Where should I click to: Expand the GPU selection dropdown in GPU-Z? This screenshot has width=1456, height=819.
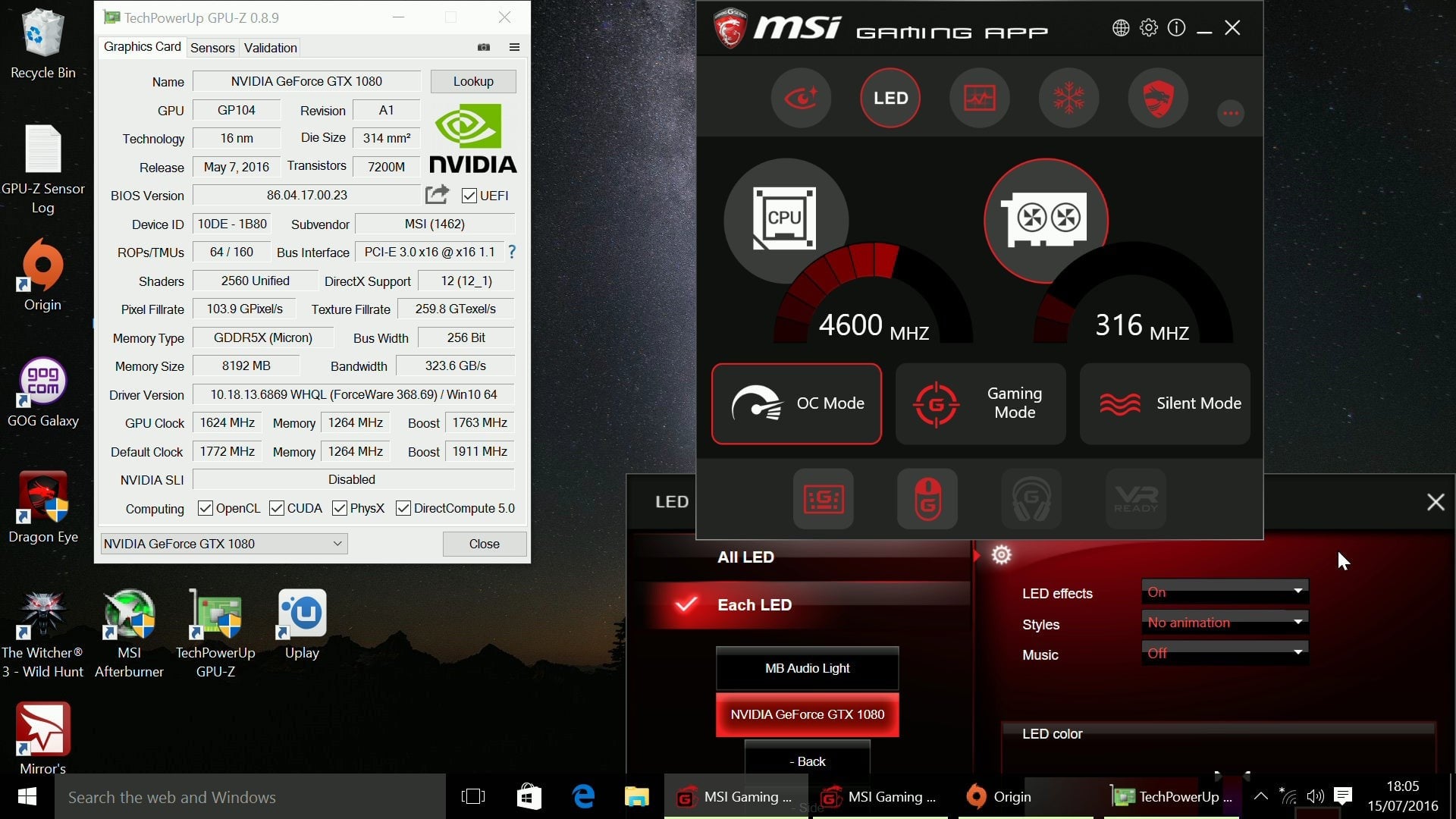(337, 544)
